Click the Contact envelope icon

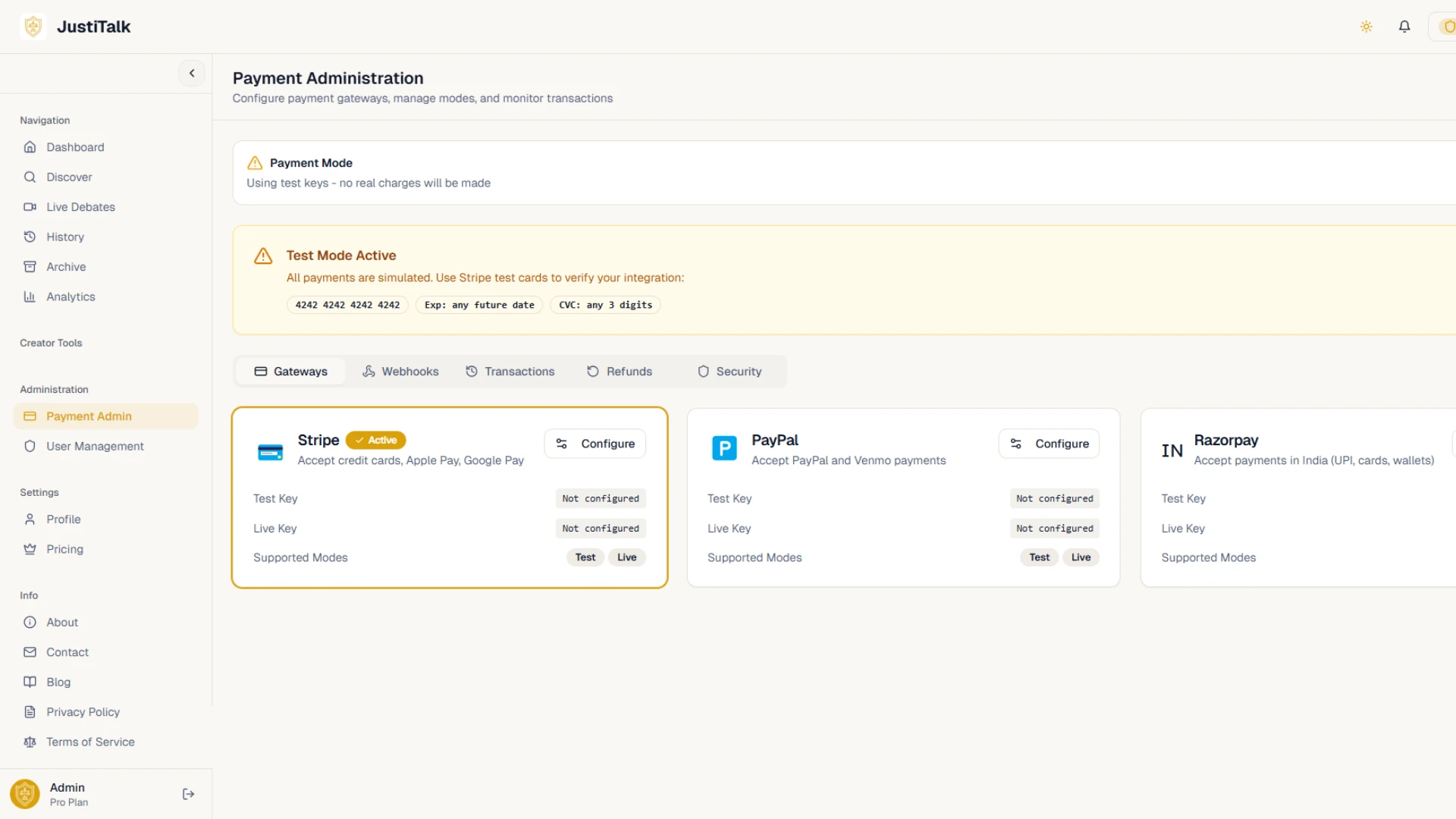[30, 652]
